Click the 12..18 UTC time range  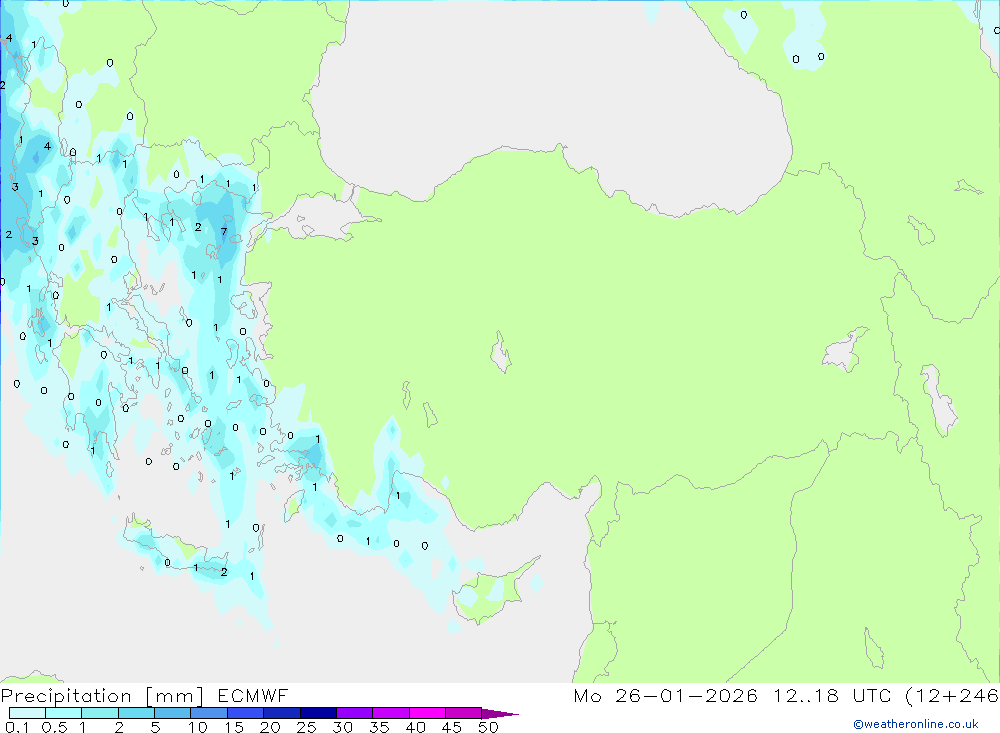click(x=832, y=695)
